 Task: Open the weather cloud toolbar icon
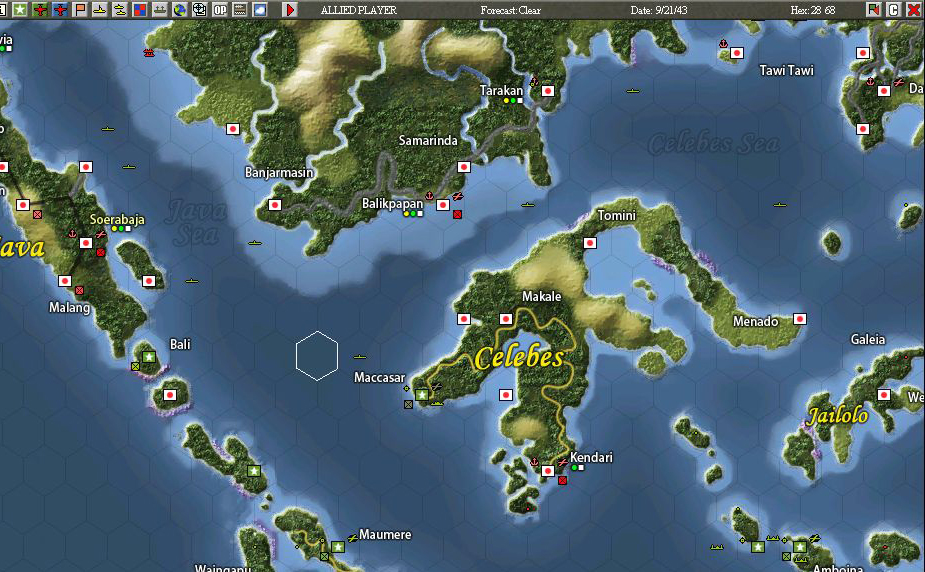pyautogui.click(x=260, y=9)
